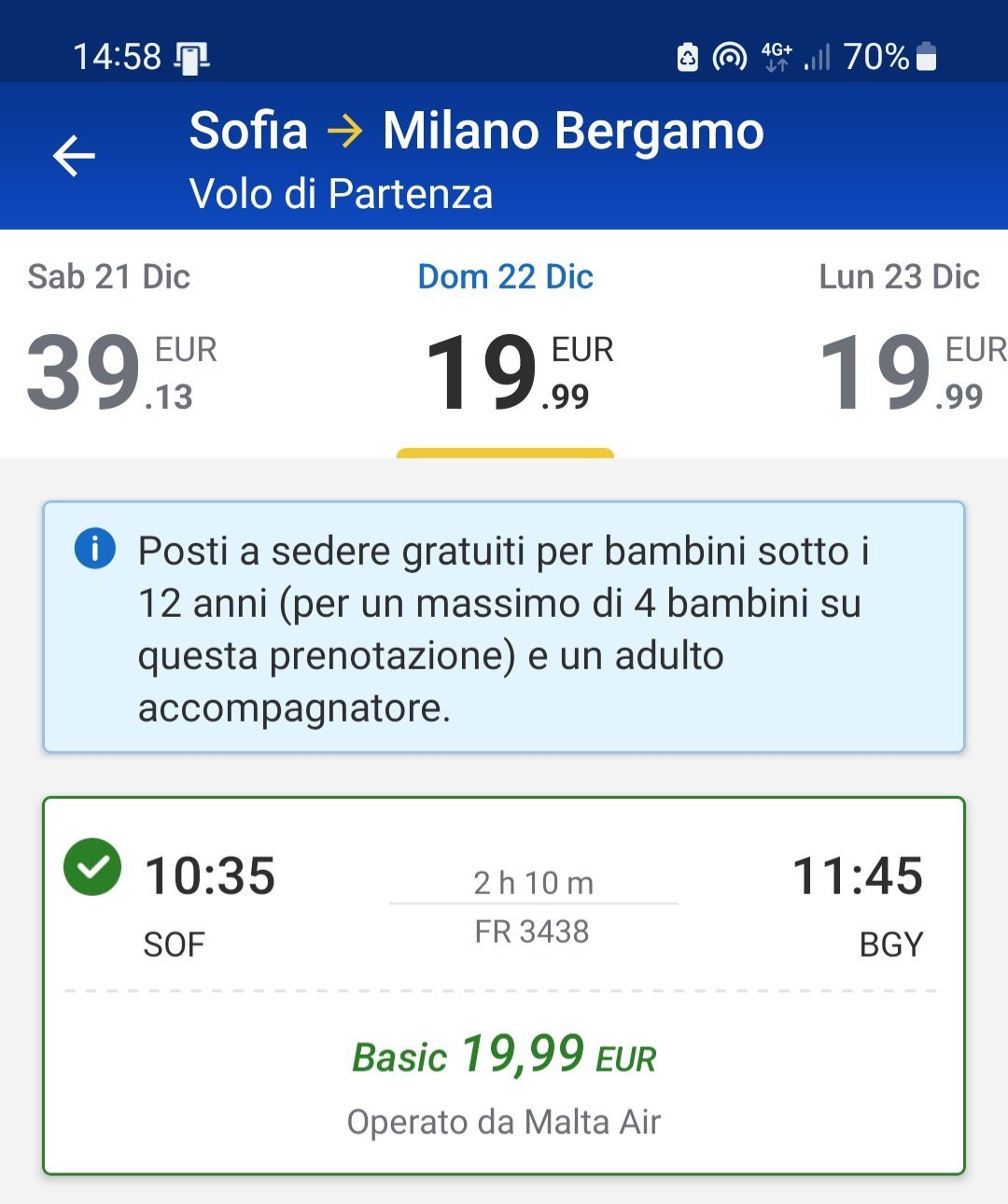Tap the cast icon beside the clock
This screenshot has height=1204, width=1008.
click(191, 58)
